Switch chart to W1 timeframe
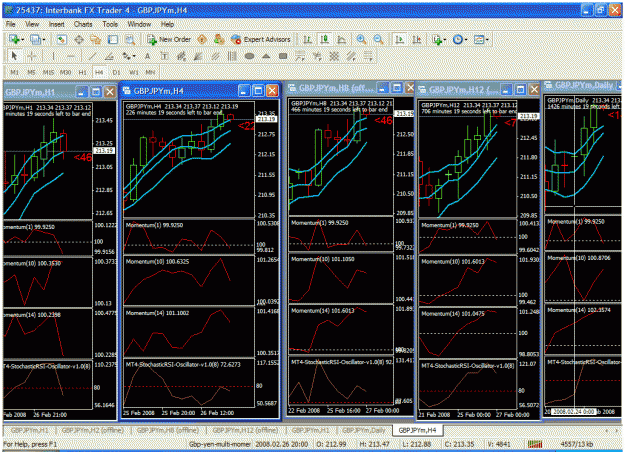625x452 pixels. click(x=134, y=73)
